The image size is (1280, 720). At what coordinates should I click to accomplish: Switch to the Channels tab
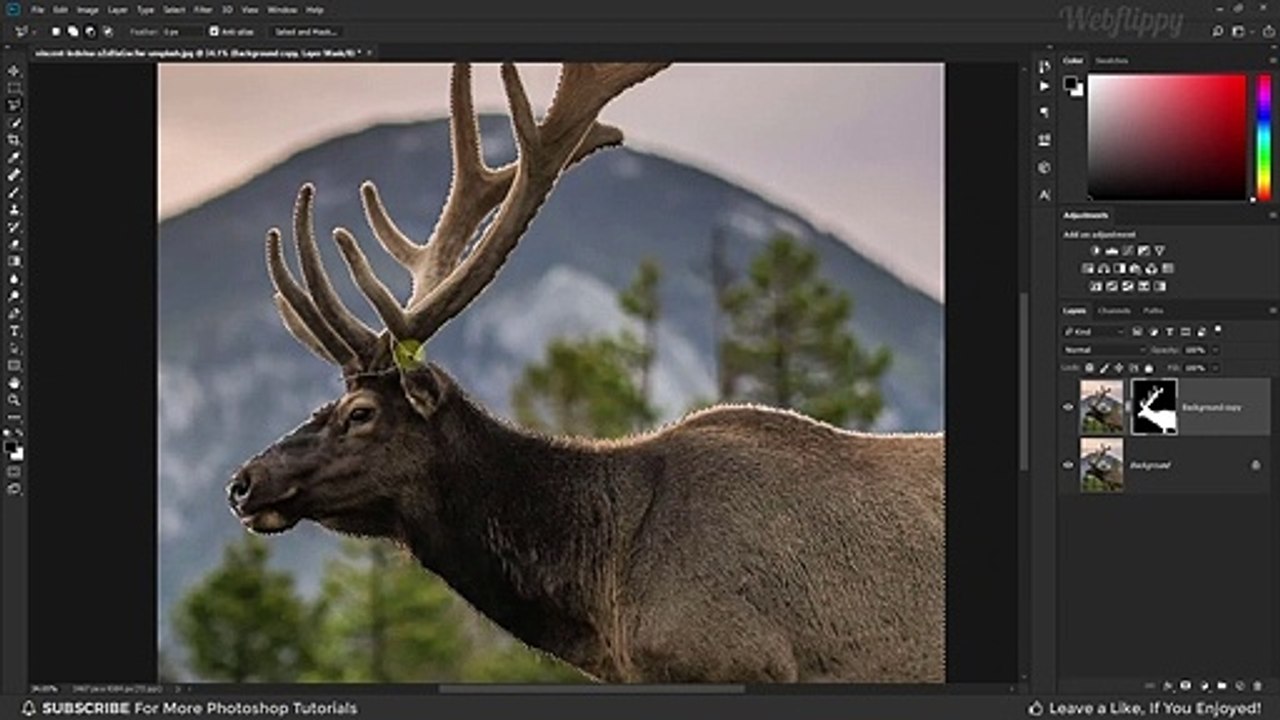(x=1114, y=311)
